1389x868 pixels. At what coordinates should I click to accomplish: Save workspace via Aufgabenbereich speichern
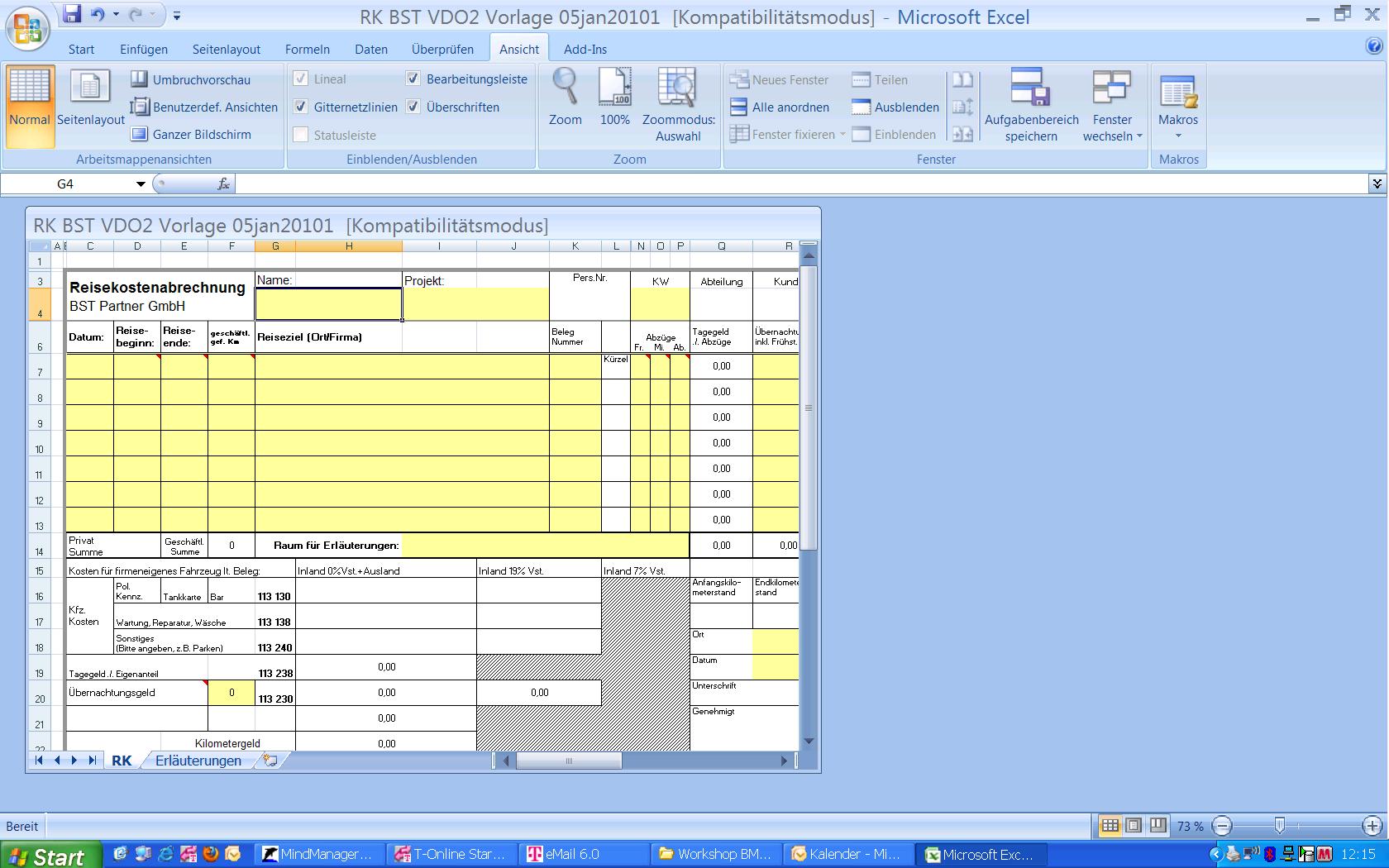tap(1031, 105)
